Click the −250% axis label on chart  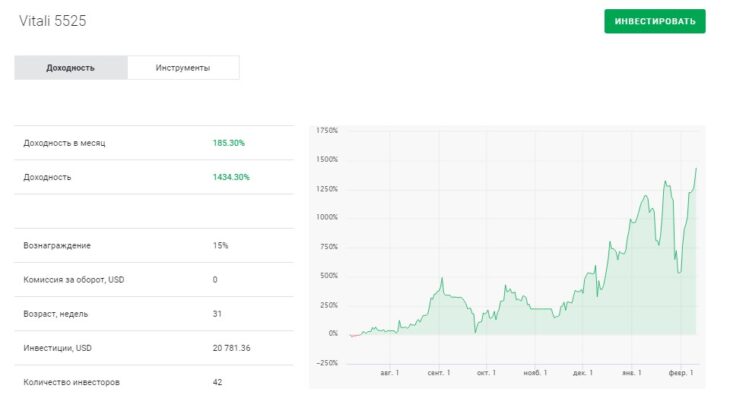[327, 363]
